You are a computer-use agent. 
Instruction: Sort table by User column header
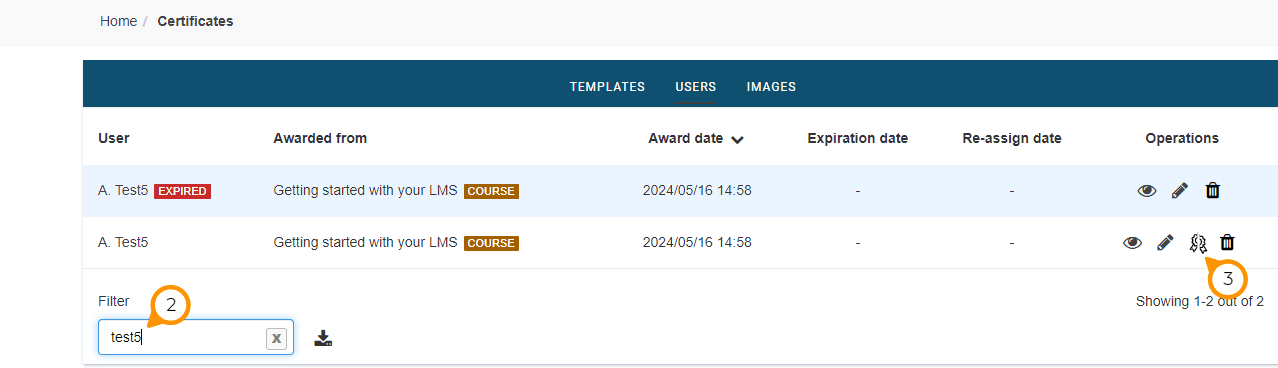pyautogui.click(x=114, y=138)
